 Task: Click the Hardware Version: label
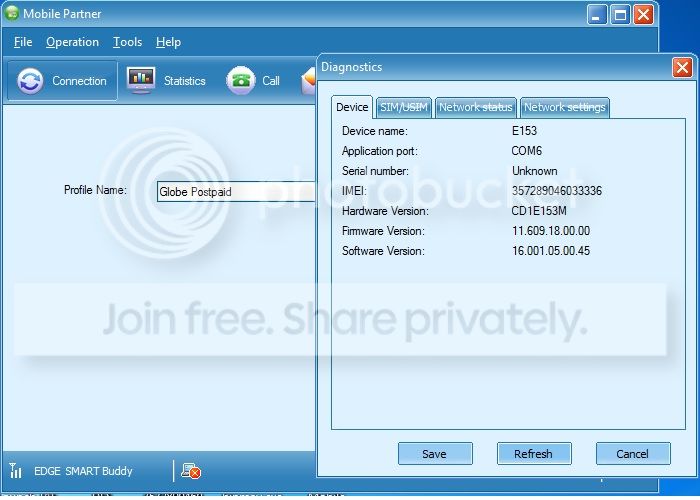385,211
